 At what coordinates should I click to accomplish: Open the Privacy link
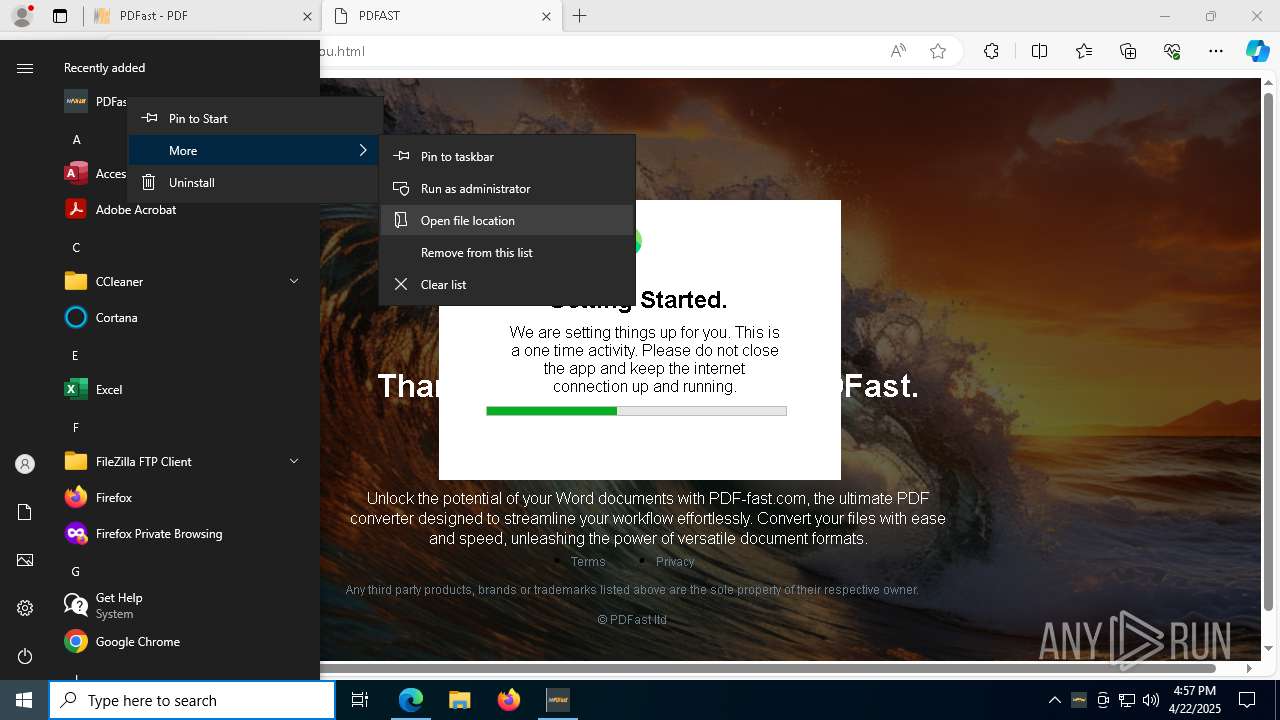coord(675,562)
